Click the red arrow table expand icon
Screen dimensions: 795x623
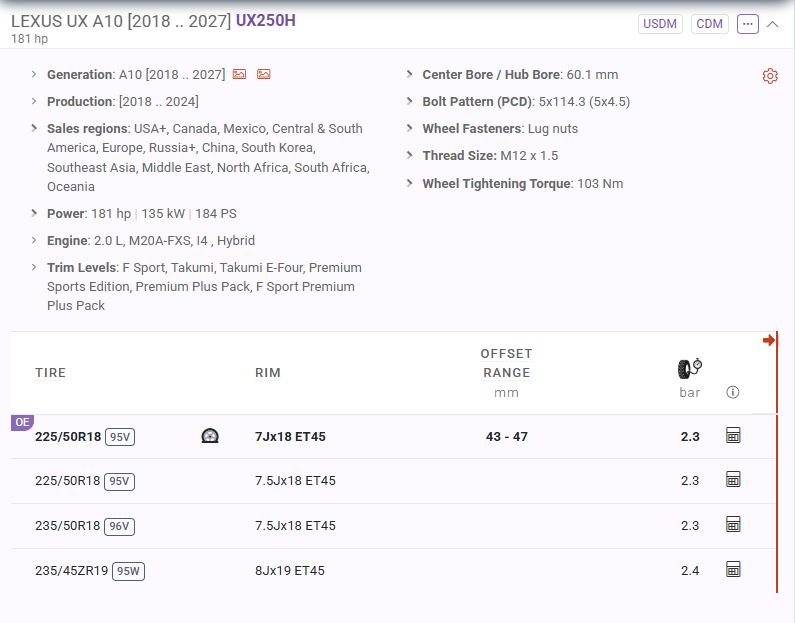(769, 340)
